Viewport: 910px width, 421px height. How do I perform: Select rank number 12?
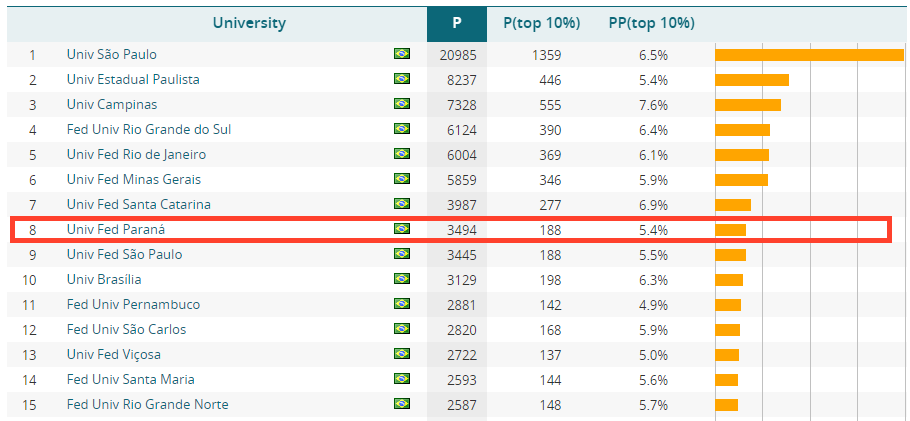coord(30,330)
